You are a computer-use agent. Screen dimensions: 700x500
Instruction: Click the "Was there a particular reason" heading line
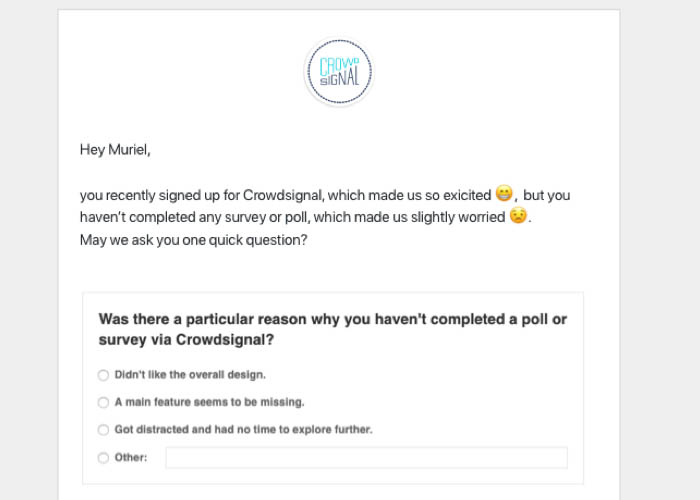tap(332, 319)
